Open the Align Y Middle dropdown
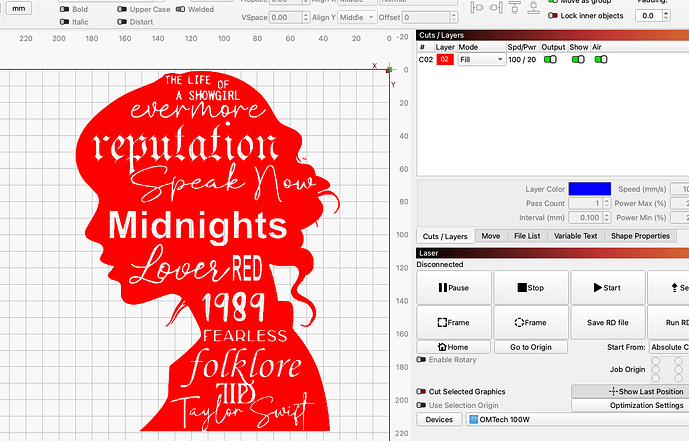 click(x=355, y=17)
